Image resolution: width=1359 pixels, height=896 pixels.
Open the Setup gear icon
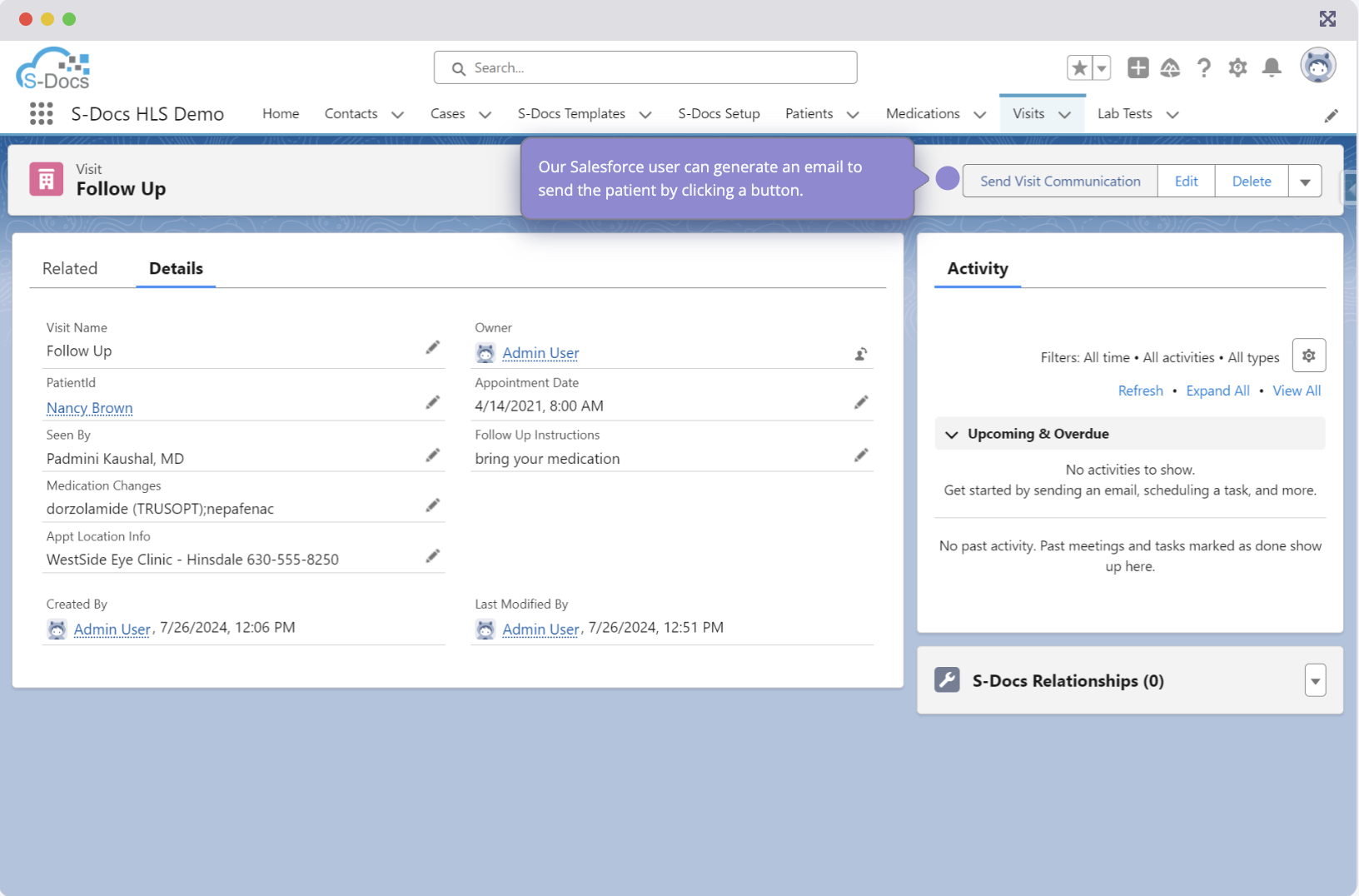(1237, 67)
